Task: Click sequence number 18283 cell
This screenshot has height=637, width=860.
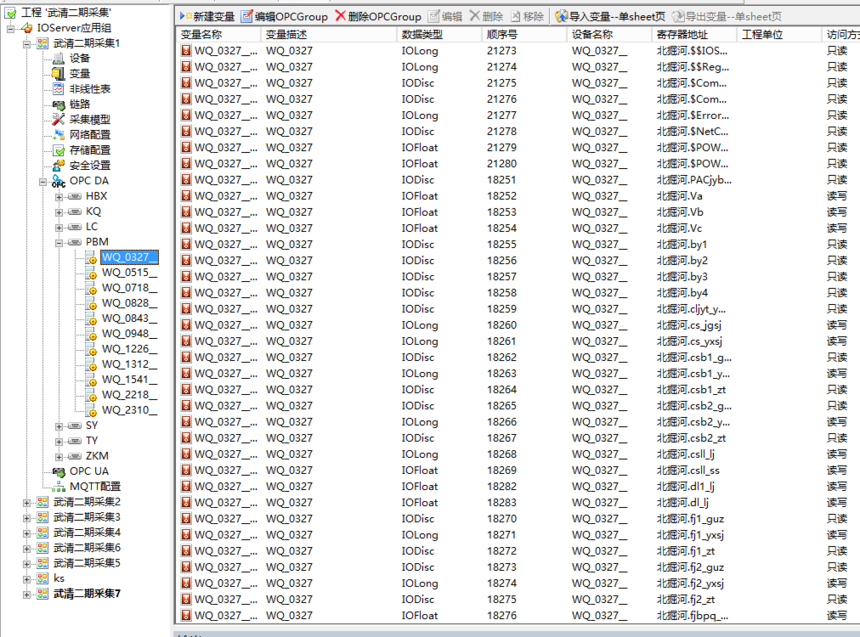Action: point(502,503)
